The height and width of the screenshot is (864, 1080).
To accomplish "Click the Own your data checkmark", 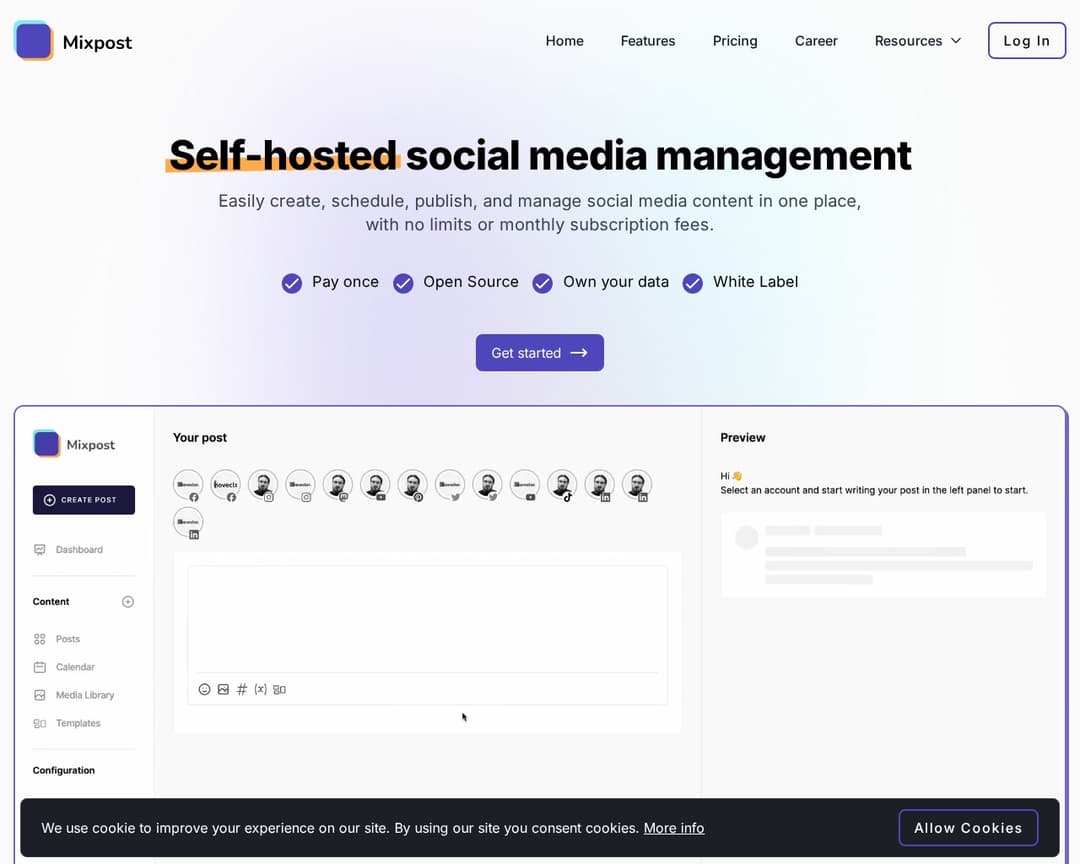I will pos(542,283).
